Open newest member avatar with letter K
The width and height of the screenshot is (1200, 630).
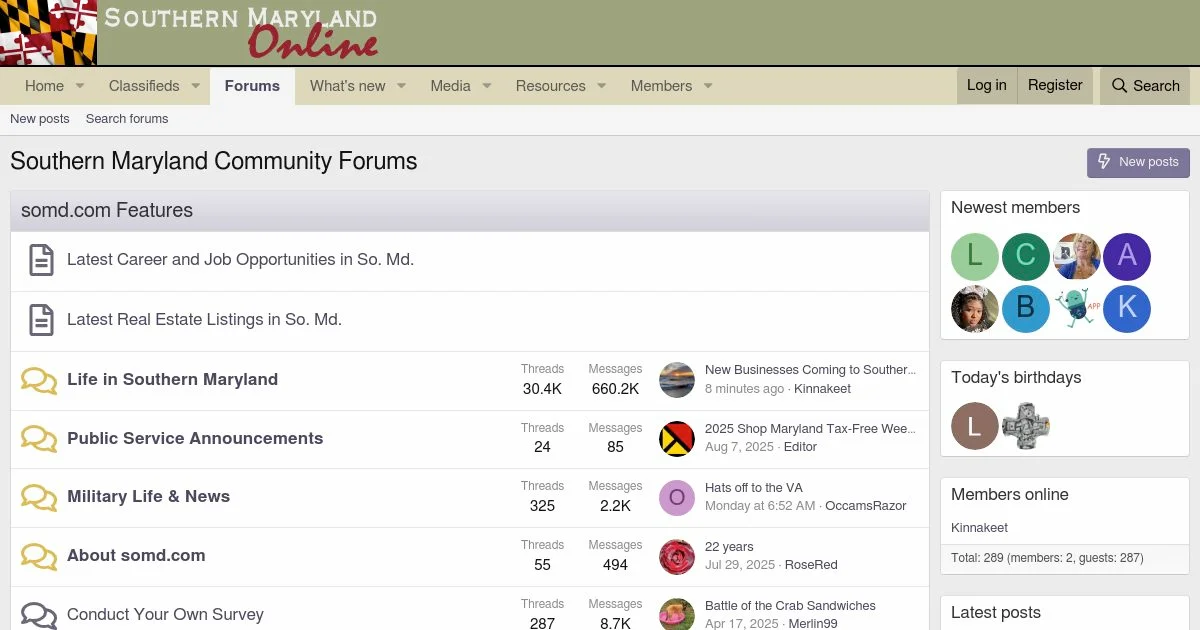[1127, 309]
